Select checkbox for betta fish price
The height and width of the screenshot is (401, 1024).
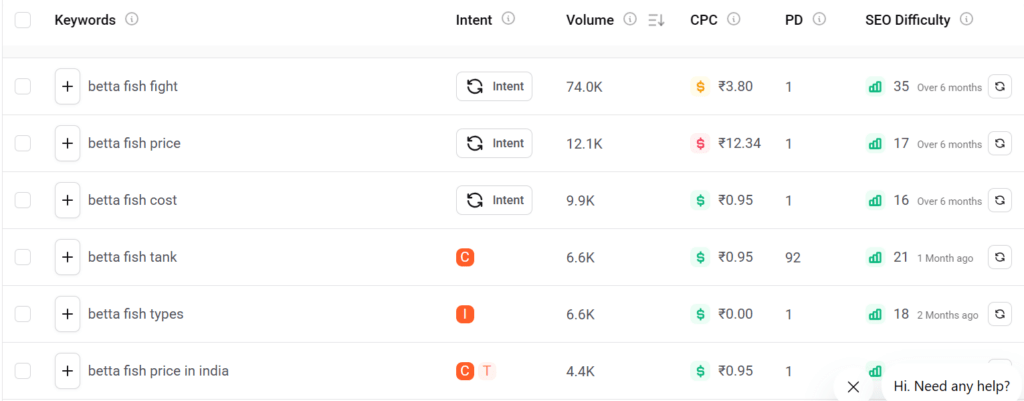[x=23, y=143]
